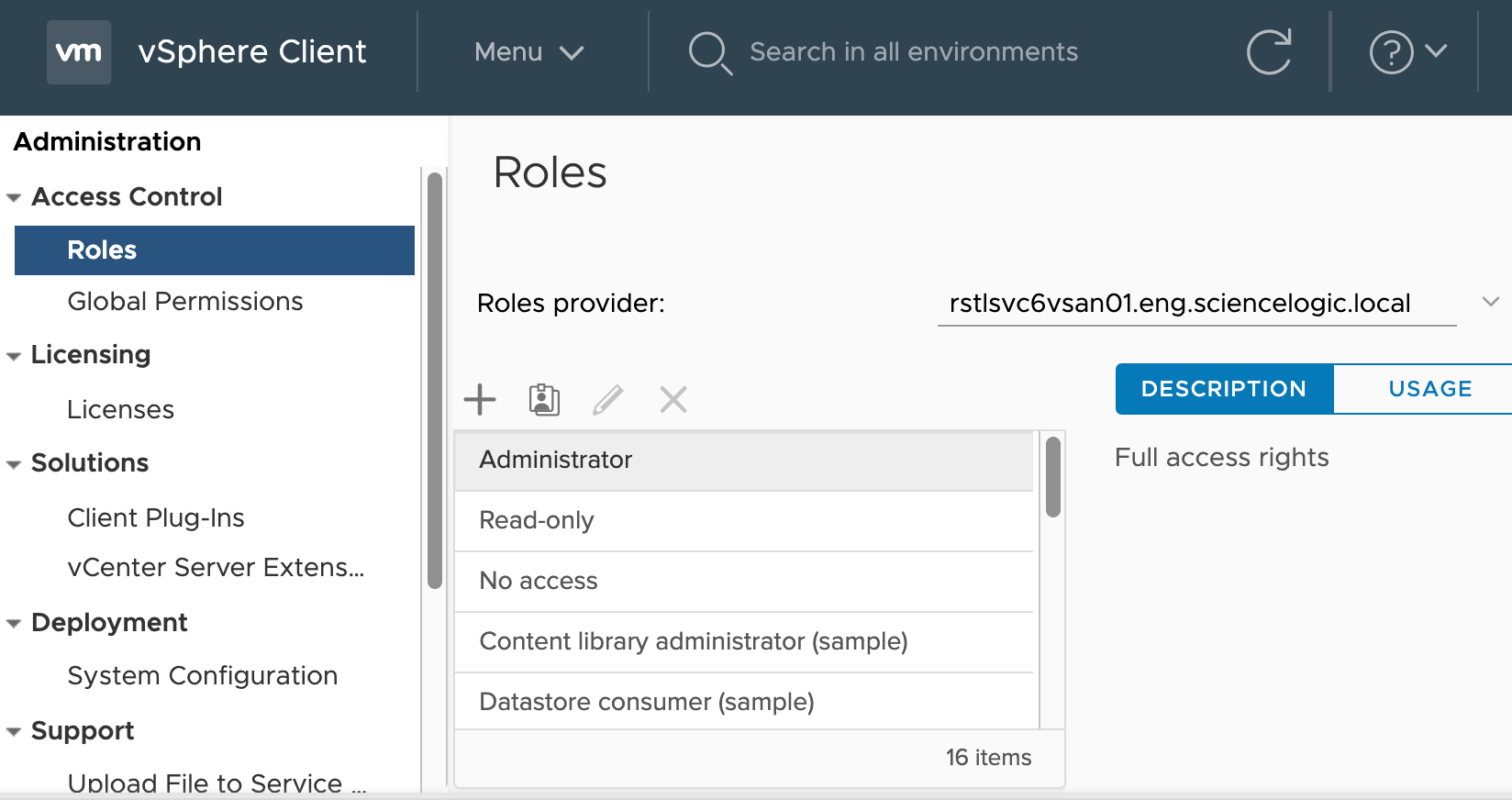Switch to the Usage tab
The image size is (1512, 811).
(x=1429, y=389)
